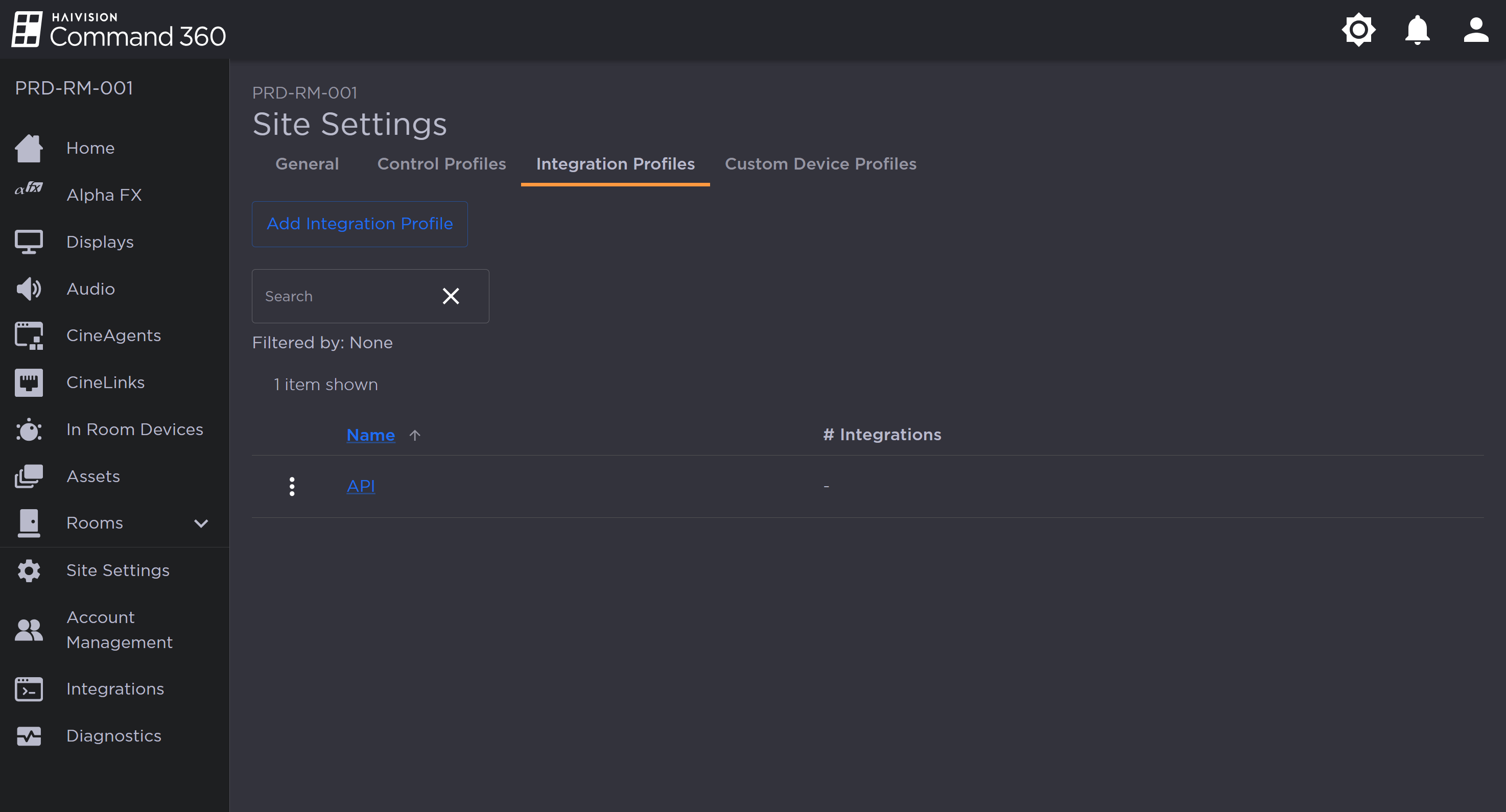Open the Home page from the sidebar
Viewport: 1506px width, 812px height.
coord(90,148)
